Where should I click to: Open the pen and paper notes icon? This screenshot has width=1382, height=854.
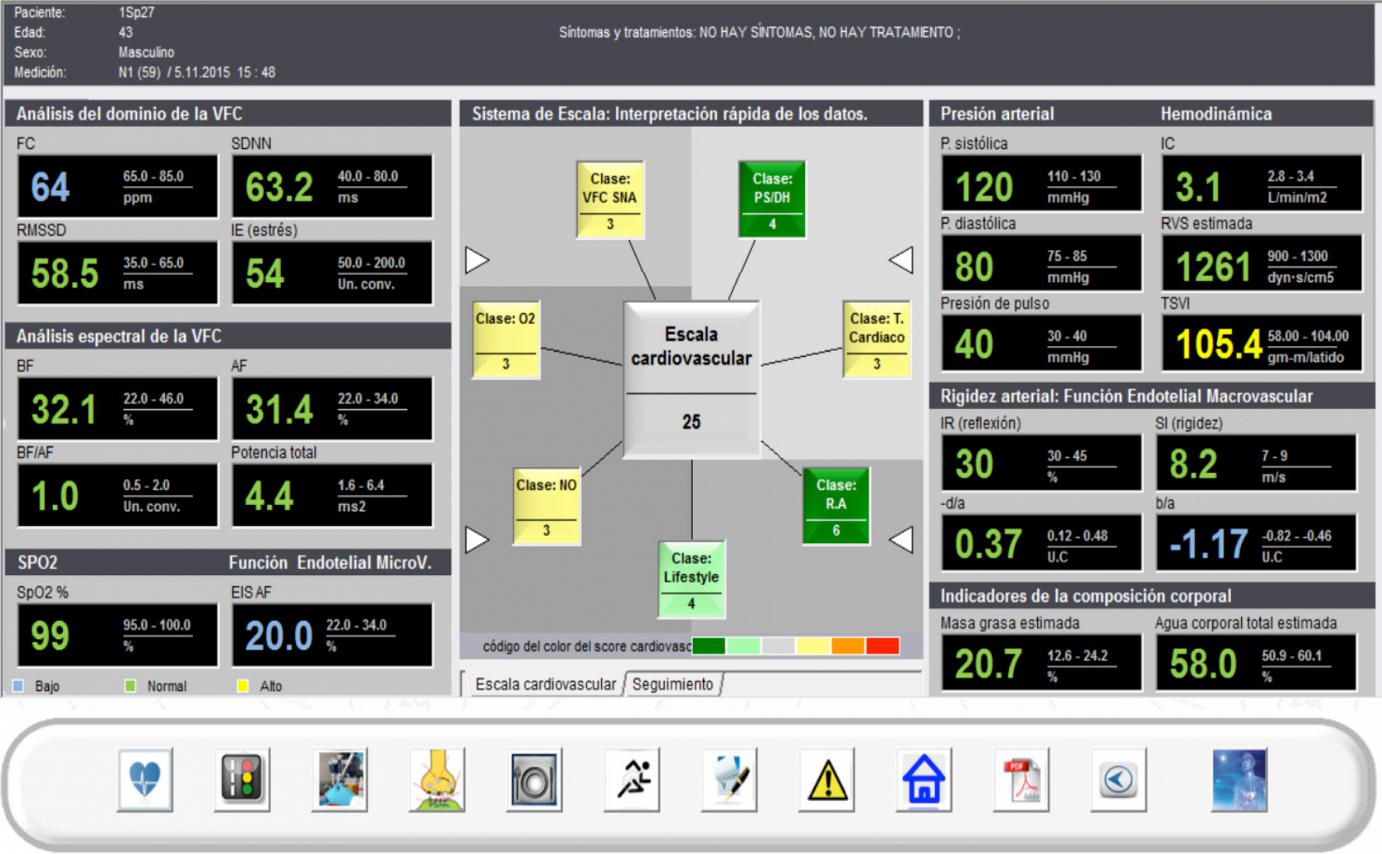(729, 780)
